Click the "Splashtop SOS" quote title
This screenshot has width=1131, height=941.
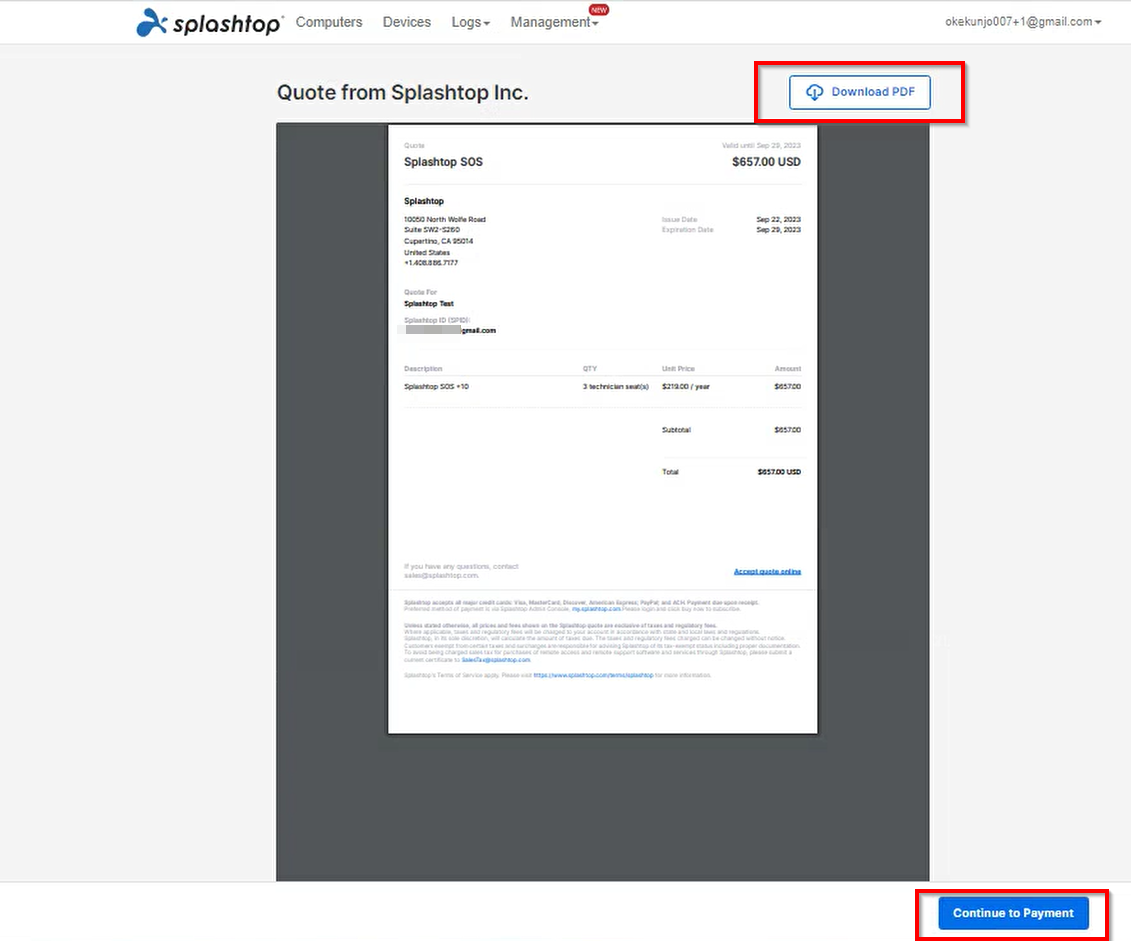click(x=444, y=162)
